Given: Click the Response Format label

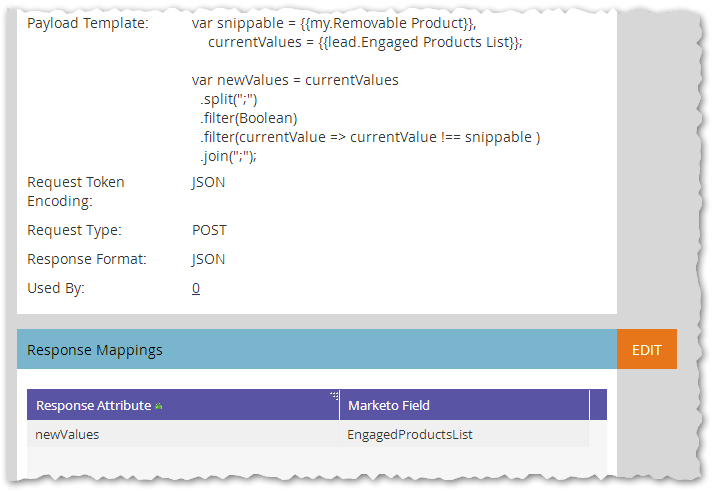Looking at the screenshot, I should tap(87, 259).
